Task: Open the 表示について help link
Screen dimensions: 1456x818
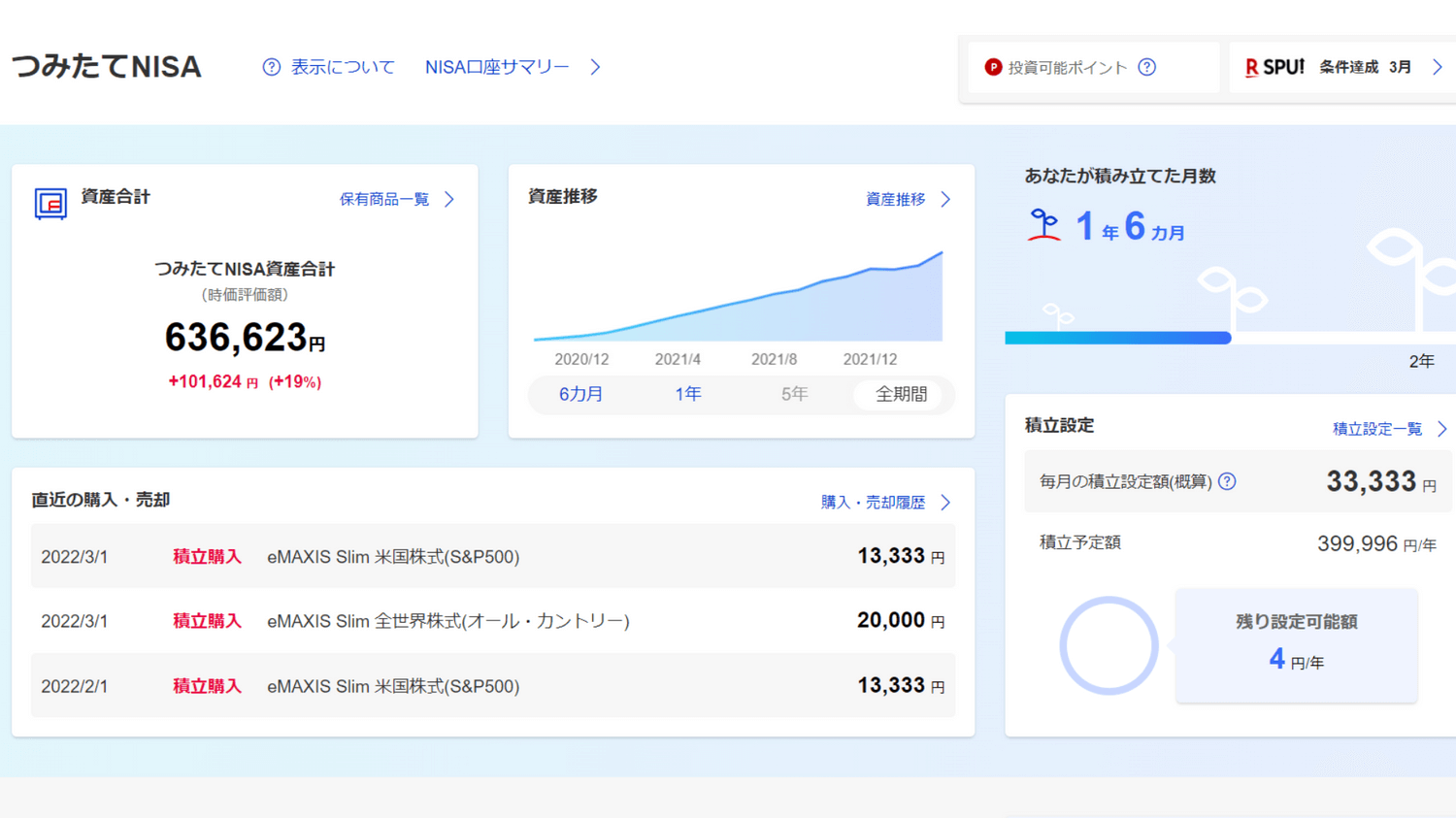Action: (x=343, y=67)
